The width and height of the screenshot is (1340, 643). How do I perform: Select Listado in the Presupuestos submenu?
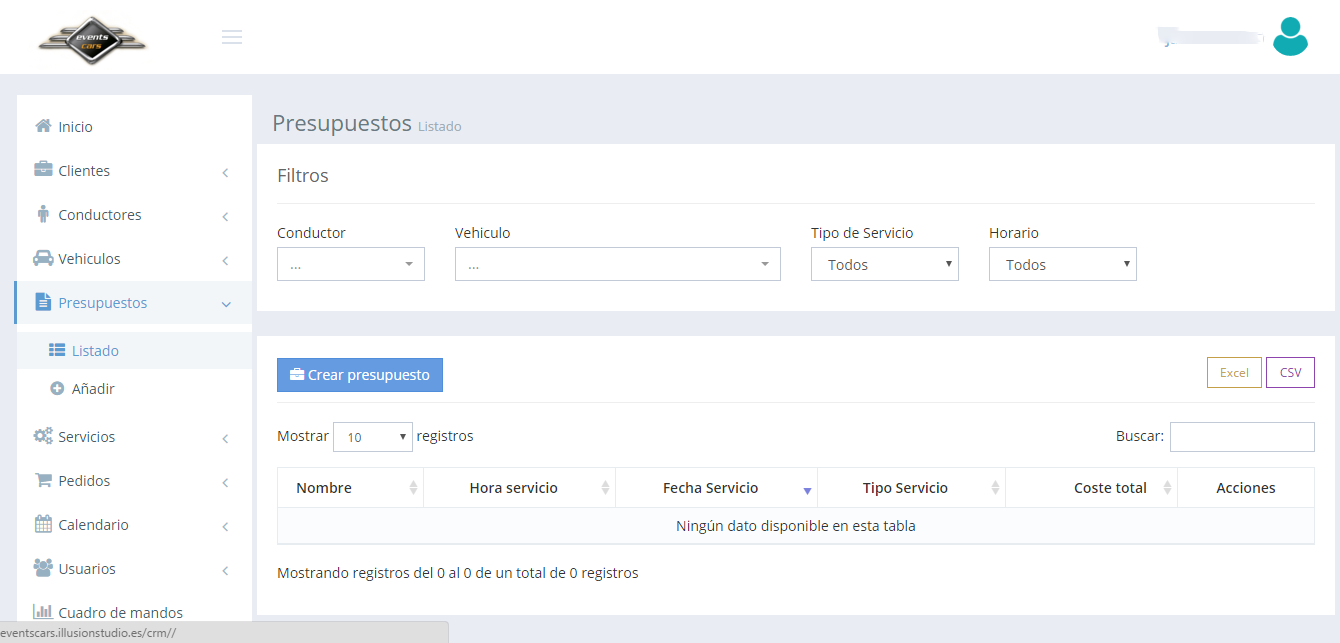pyautogui.click(x=95, y=351)
